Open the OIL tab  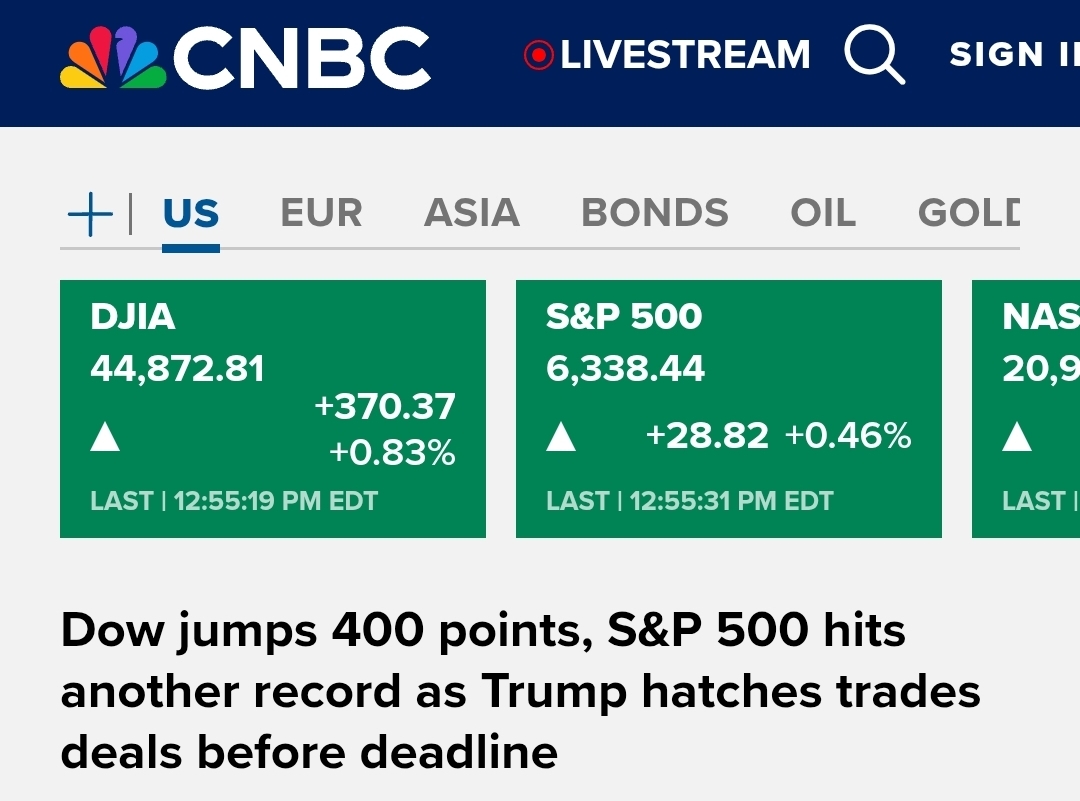[823, 213]
